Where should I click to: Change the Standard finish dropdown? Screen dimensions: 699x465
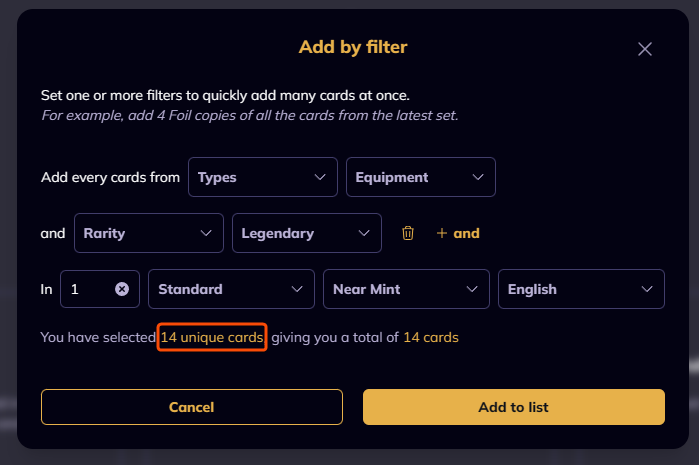[231, 289]
